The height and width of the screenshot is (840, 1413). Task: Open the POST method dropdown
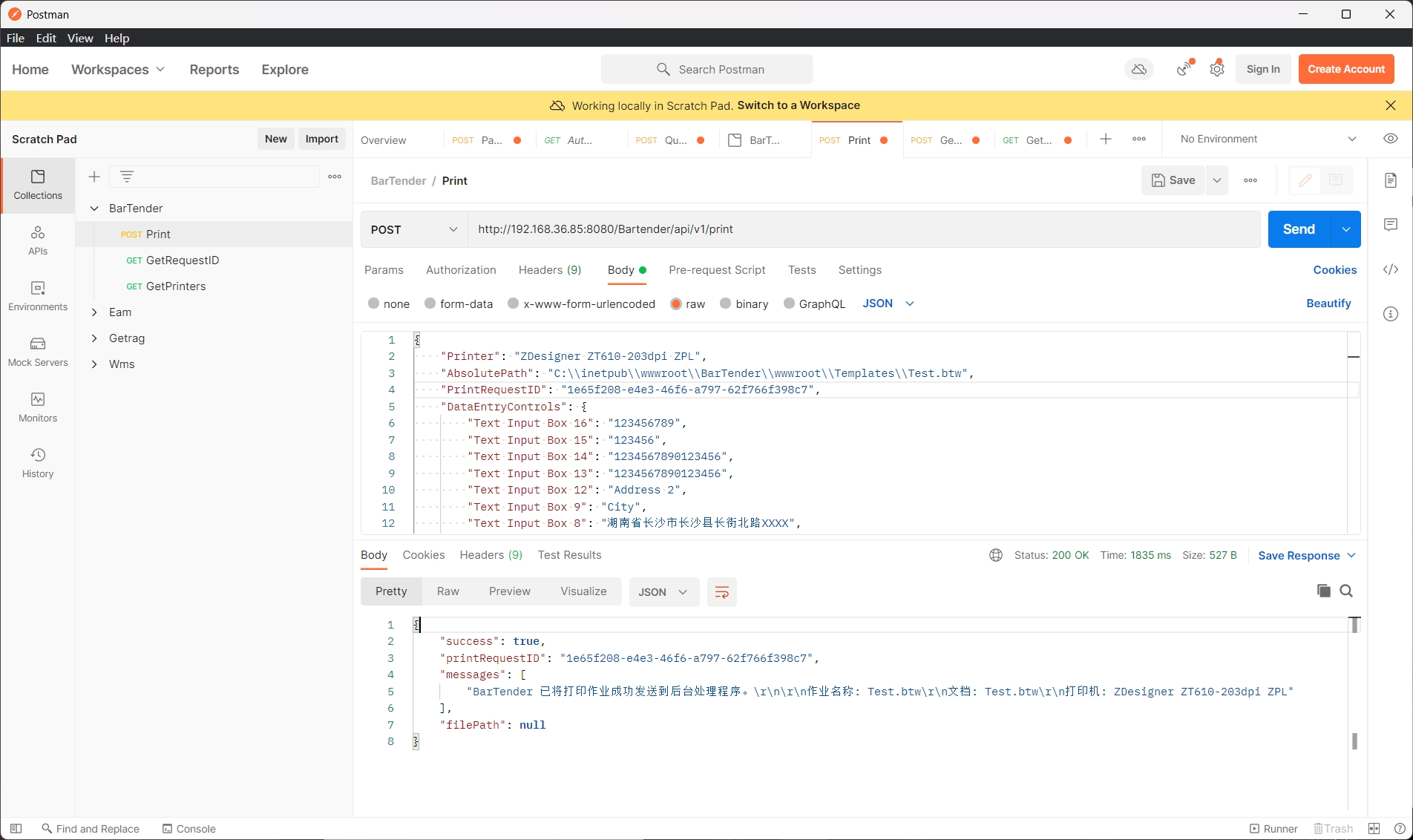tap(414, 229)
